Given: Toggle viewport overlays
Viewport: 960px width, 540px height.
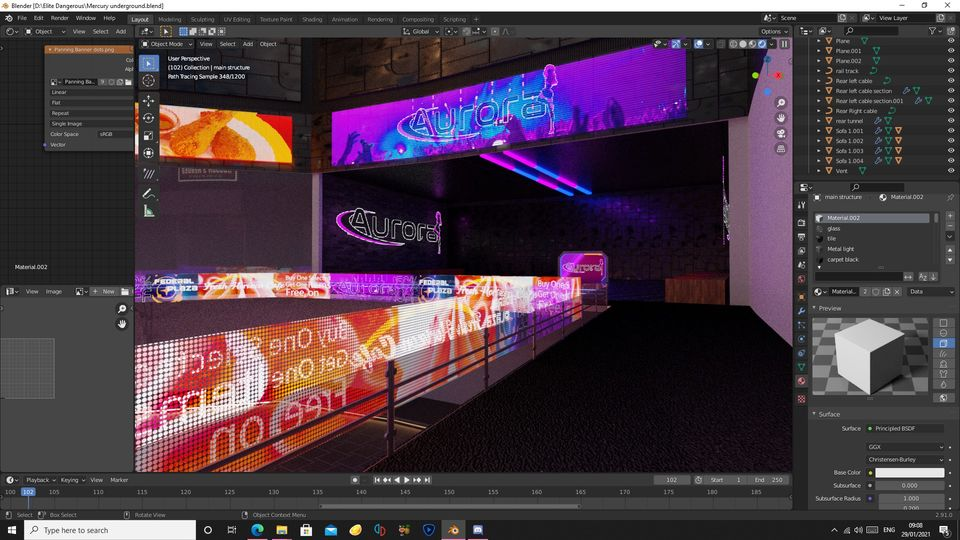Looking at the screenshot, I should (699, 44).
